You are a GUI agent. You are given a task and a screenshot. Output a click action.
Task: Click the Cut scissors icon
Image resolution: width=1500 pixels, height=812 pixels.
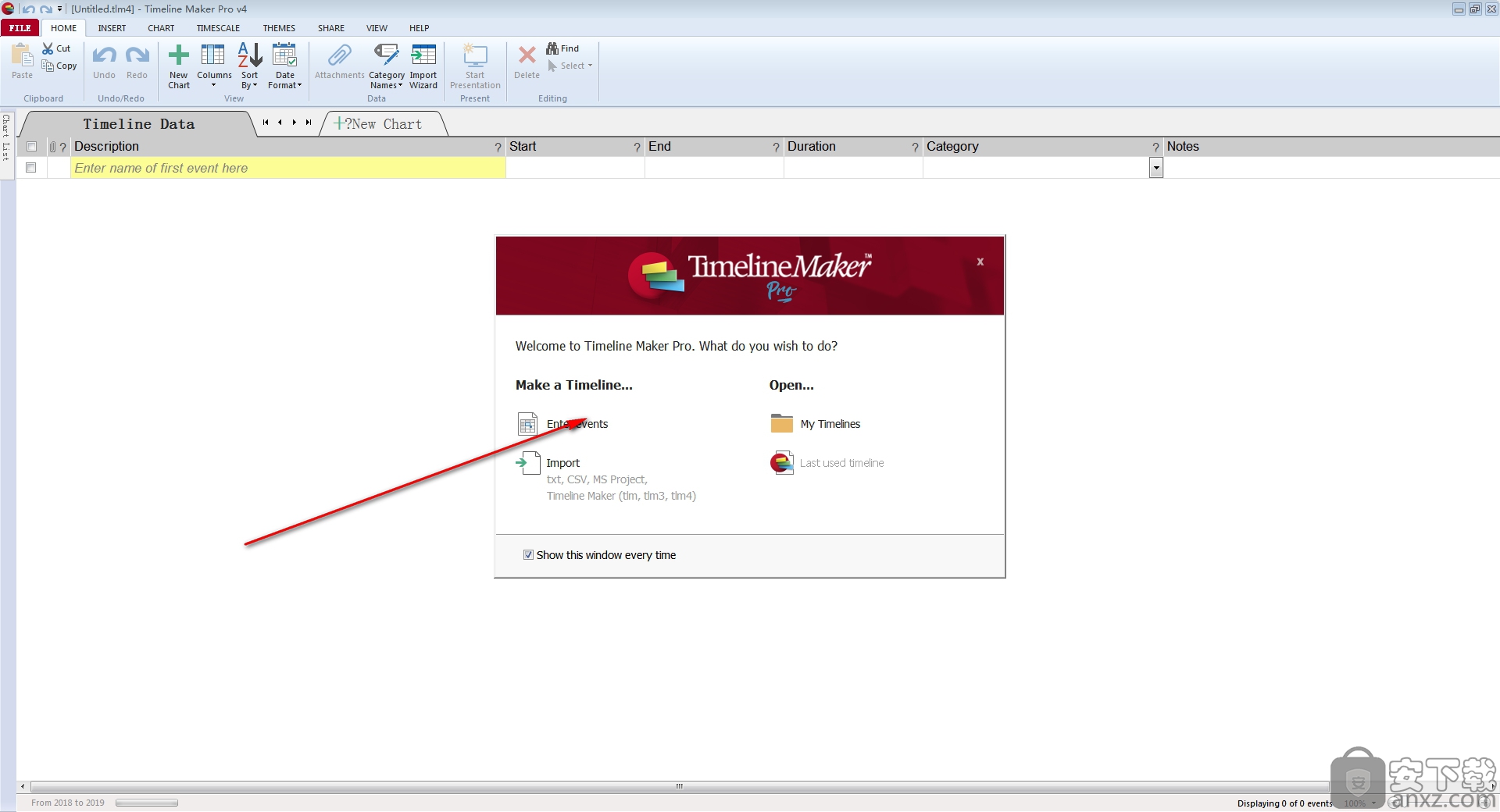pos(48,48)
